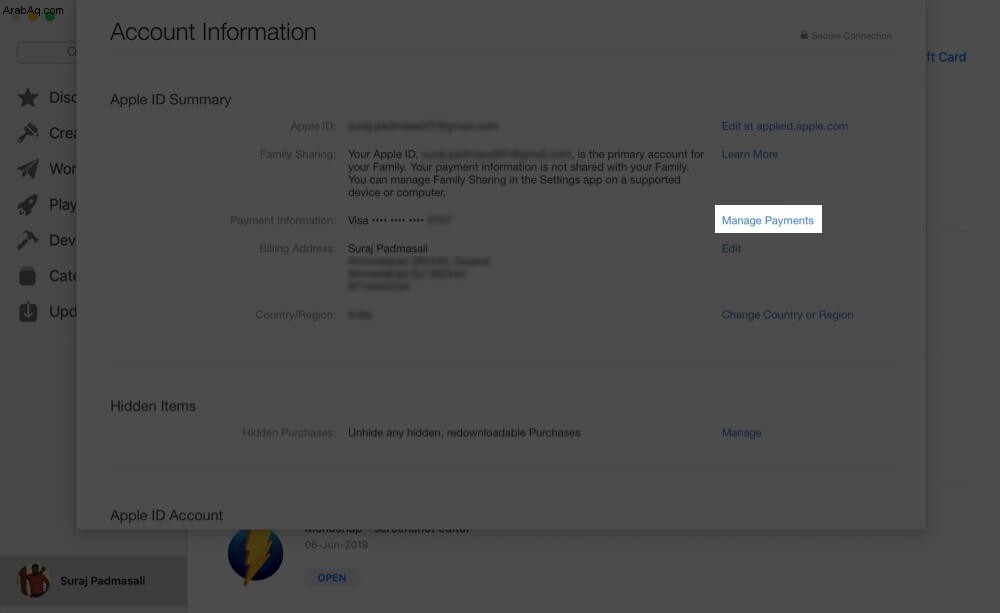Click the Suraj Padmasali name in the sidebar
1000x613 pixels.
point(103,580)
